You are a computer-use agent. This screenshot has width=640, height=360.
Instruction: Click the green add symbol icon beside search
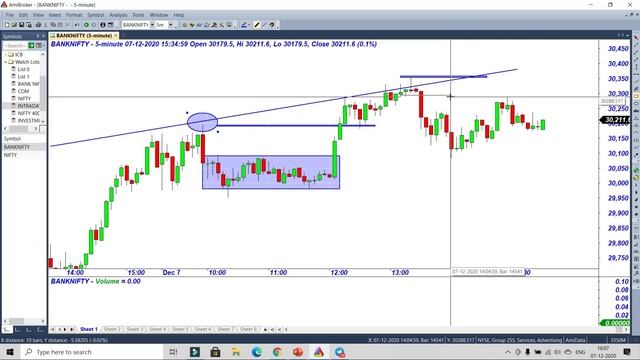point(31,45)
